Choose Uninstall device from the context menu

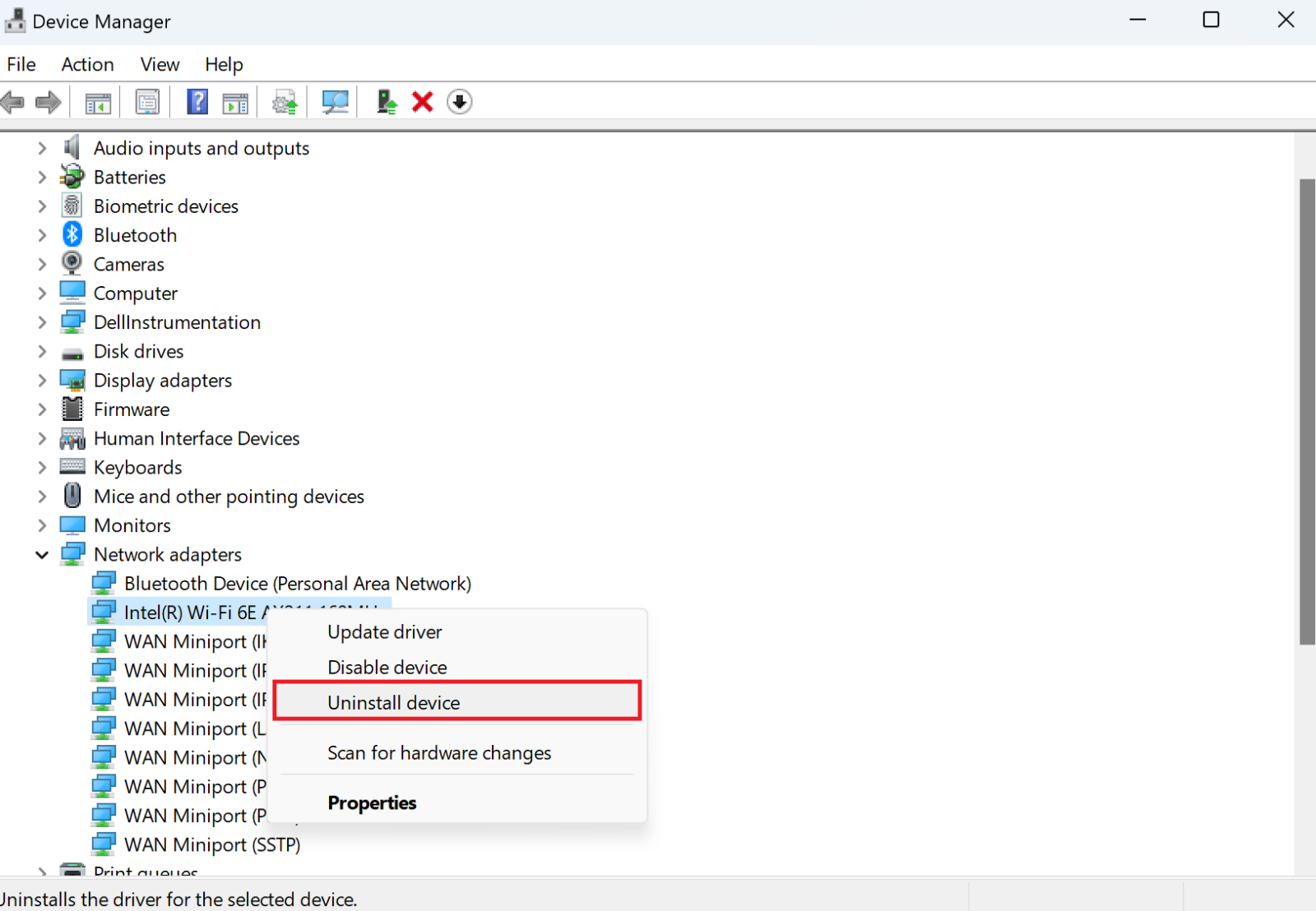pos(393,702)
